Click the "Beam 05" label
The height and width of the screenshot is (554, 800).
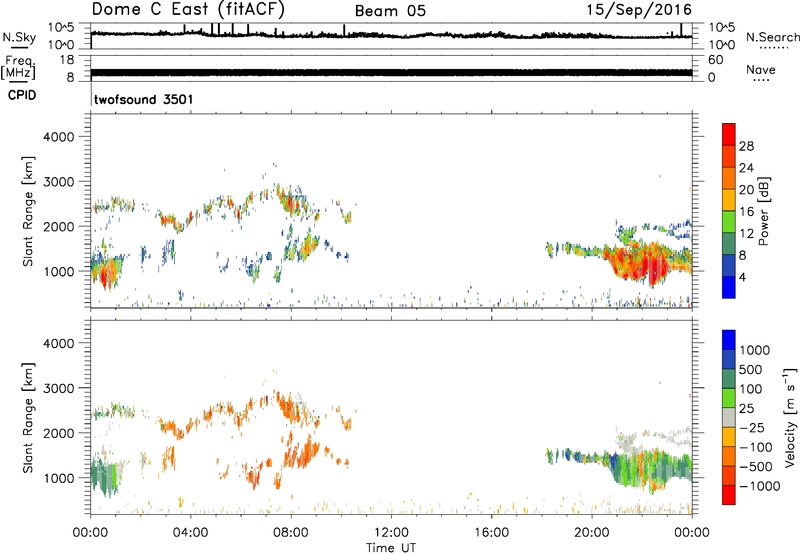pyautogui.click(x=390, y=11)
